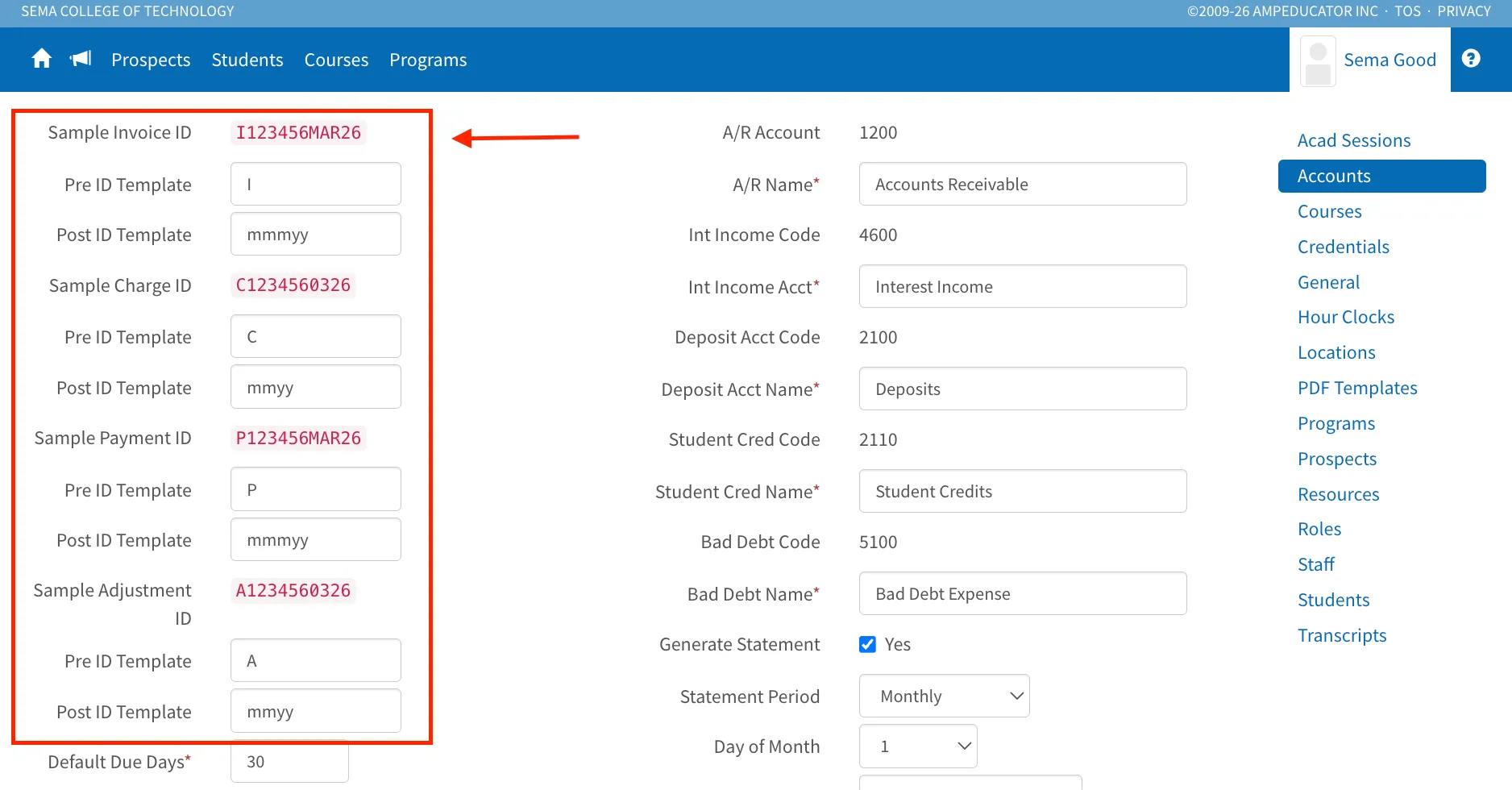Screen dimensions: 1512x790
Task: Click the Default Due Days field
Action: point(289,761)
